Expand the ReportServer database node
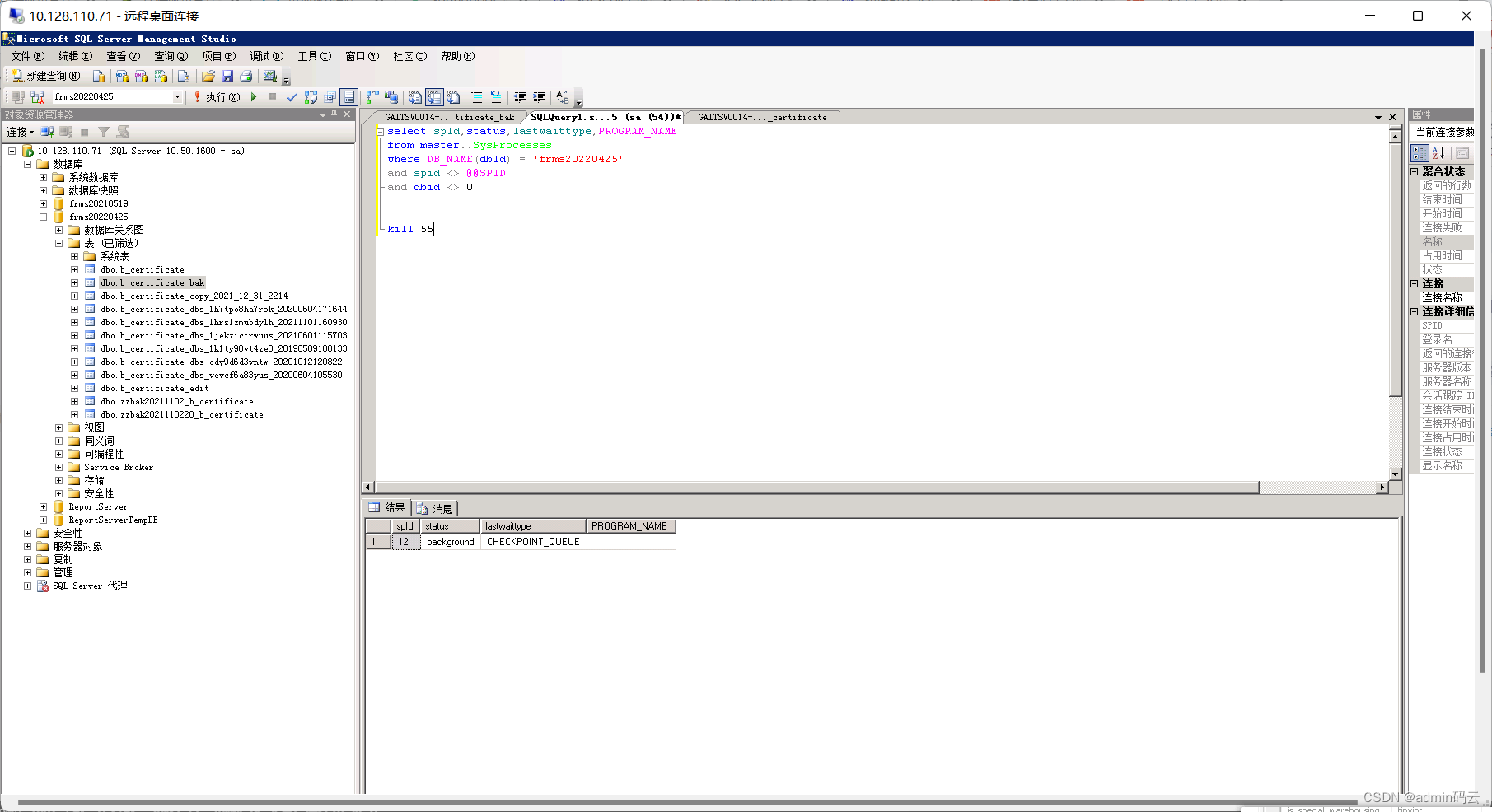The height and width of the screenshot is (812, 1492). (43, 506)
